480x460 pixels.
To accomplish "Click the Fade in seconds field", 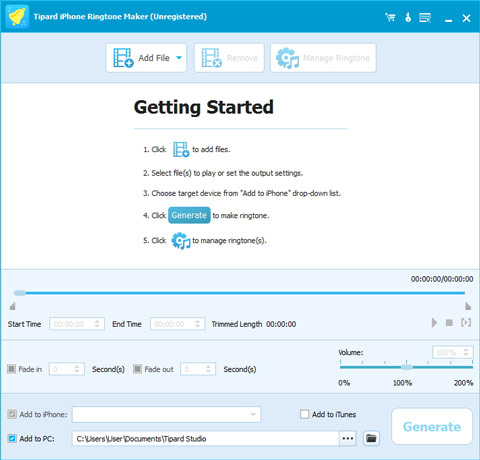I will 66,369.
